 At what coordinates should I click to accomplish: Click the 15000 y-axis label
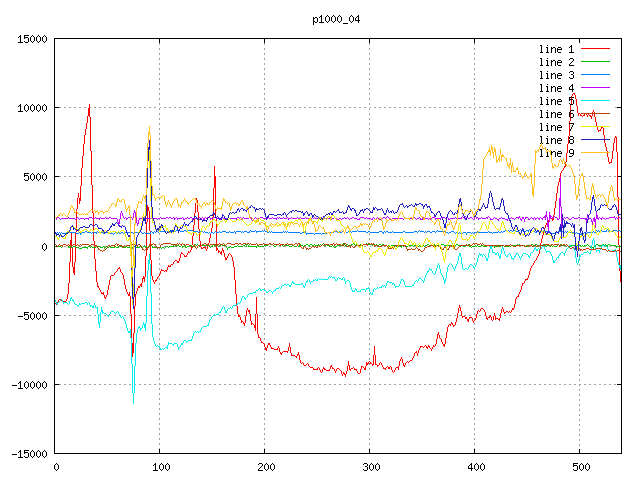(30, 39)
